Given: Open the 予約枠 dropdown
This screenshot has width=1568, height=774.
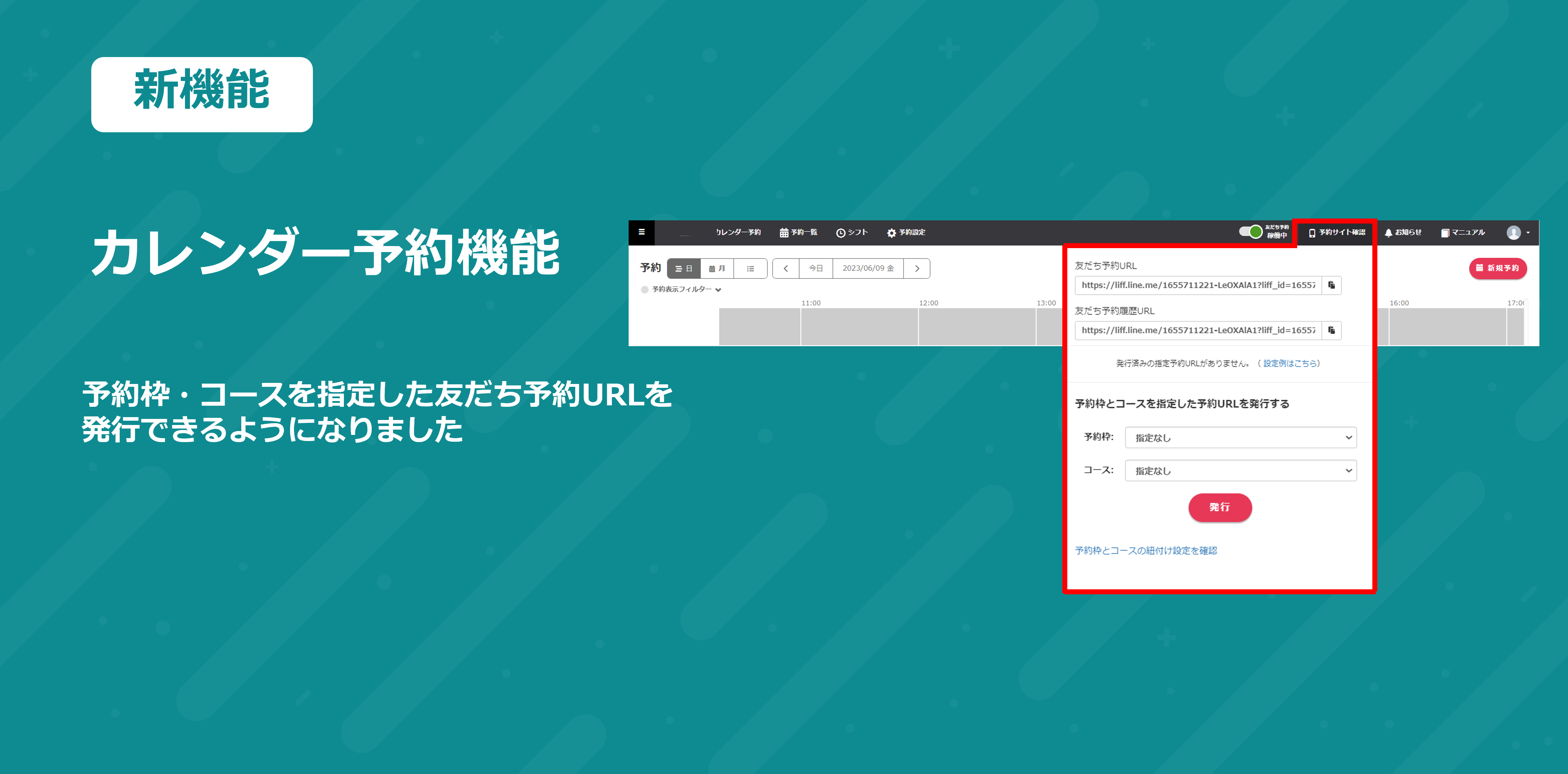Looking at the screenshot, I should pos(1241,437).
